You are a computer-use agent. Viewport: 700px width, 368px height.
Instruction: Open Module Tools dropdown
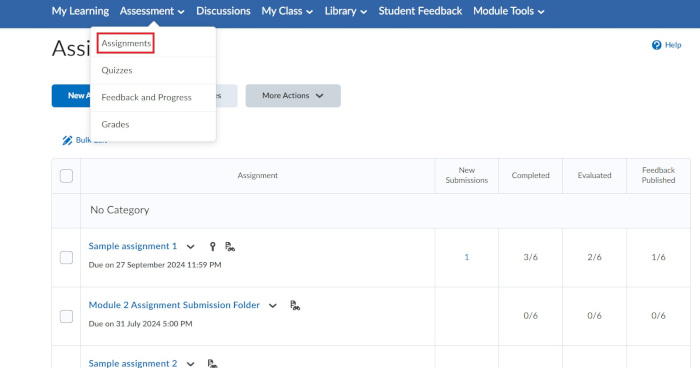(508, 11)
